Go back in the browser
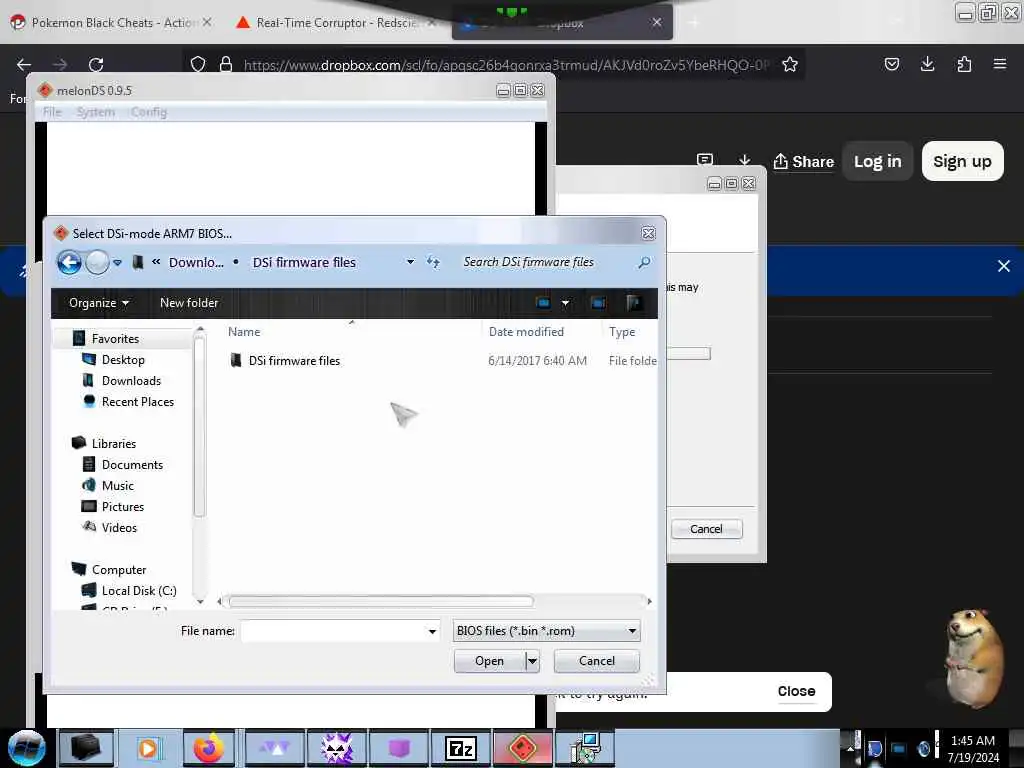Viewport: 1024px width, 768px height. click(24, 64)
